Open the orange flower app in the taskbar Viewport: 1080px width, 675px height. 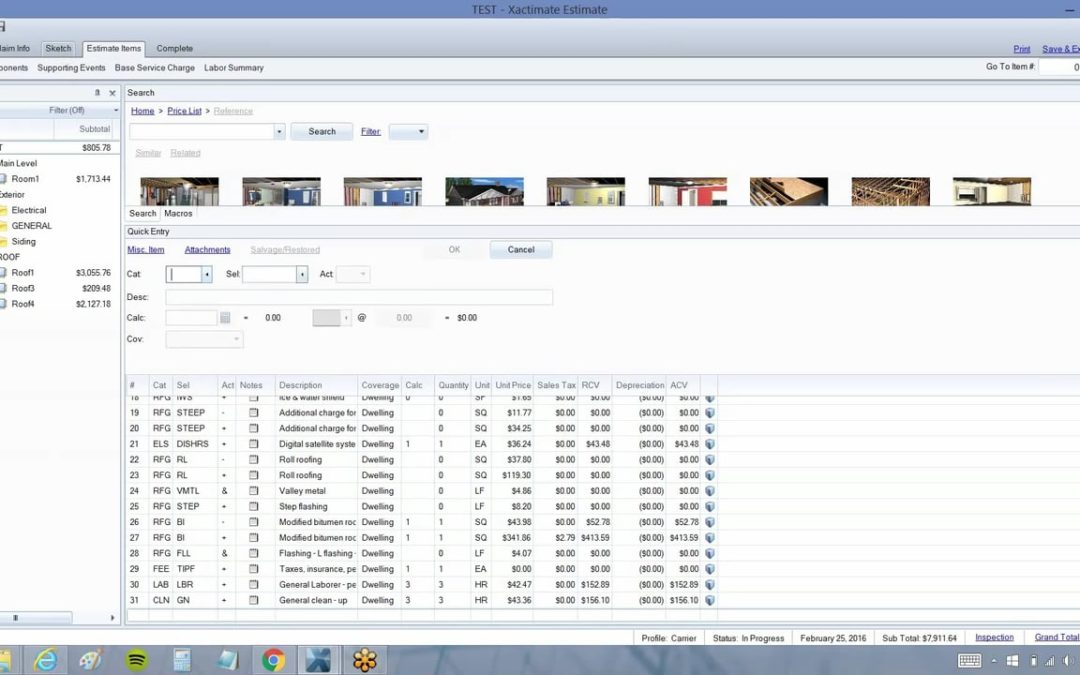pyautogui.click(x=364, y=661)
